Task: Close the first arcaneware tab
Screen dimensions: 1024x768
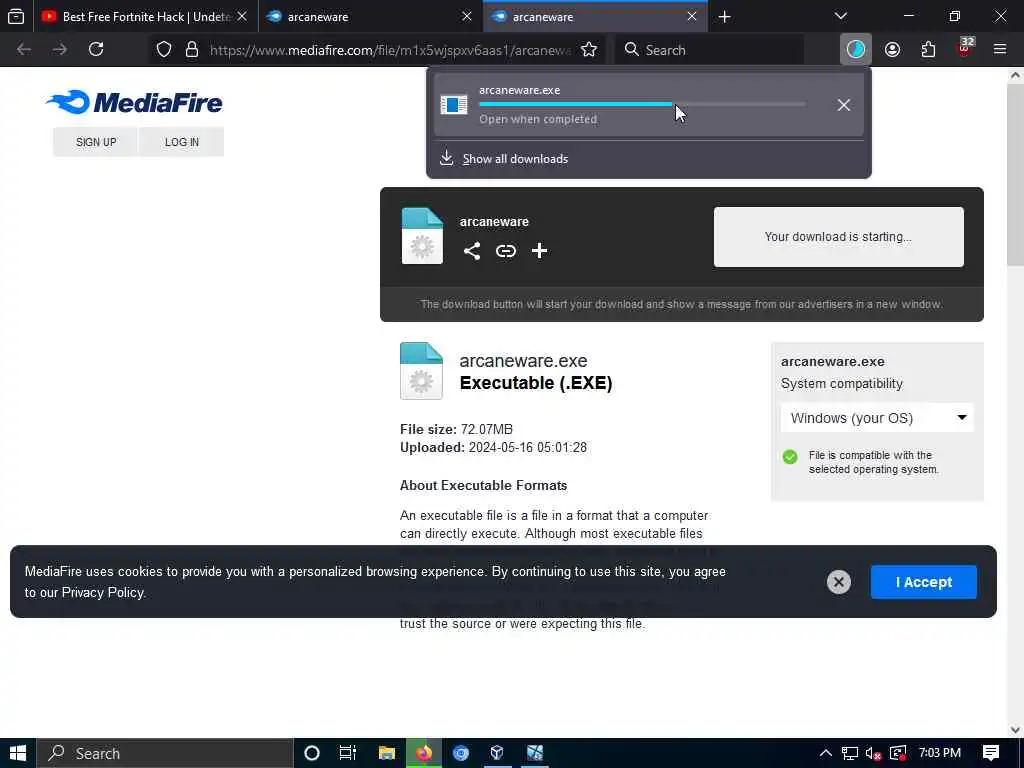Action: (x=467, y=16)
